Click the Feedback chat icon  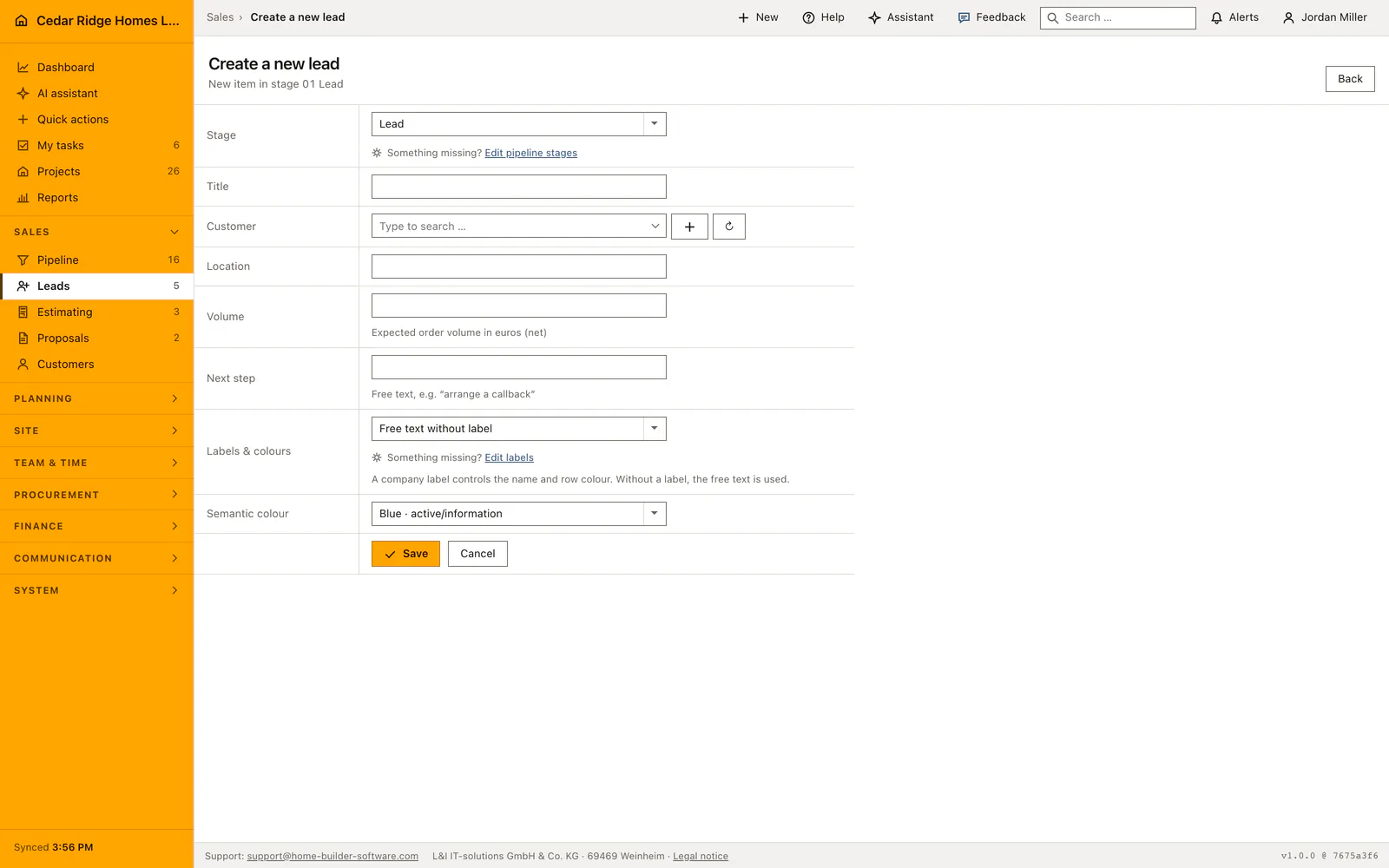tap(964, 17)
